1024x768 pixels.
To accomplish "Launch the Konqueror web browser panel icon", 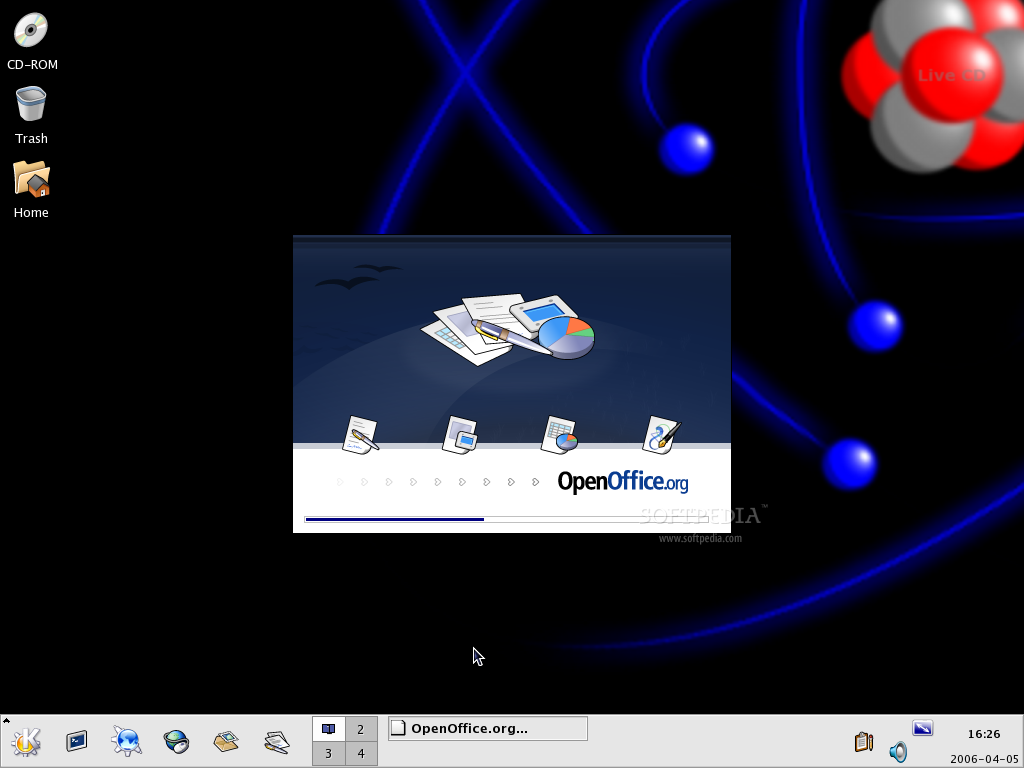I will click(x=127, y=741).
